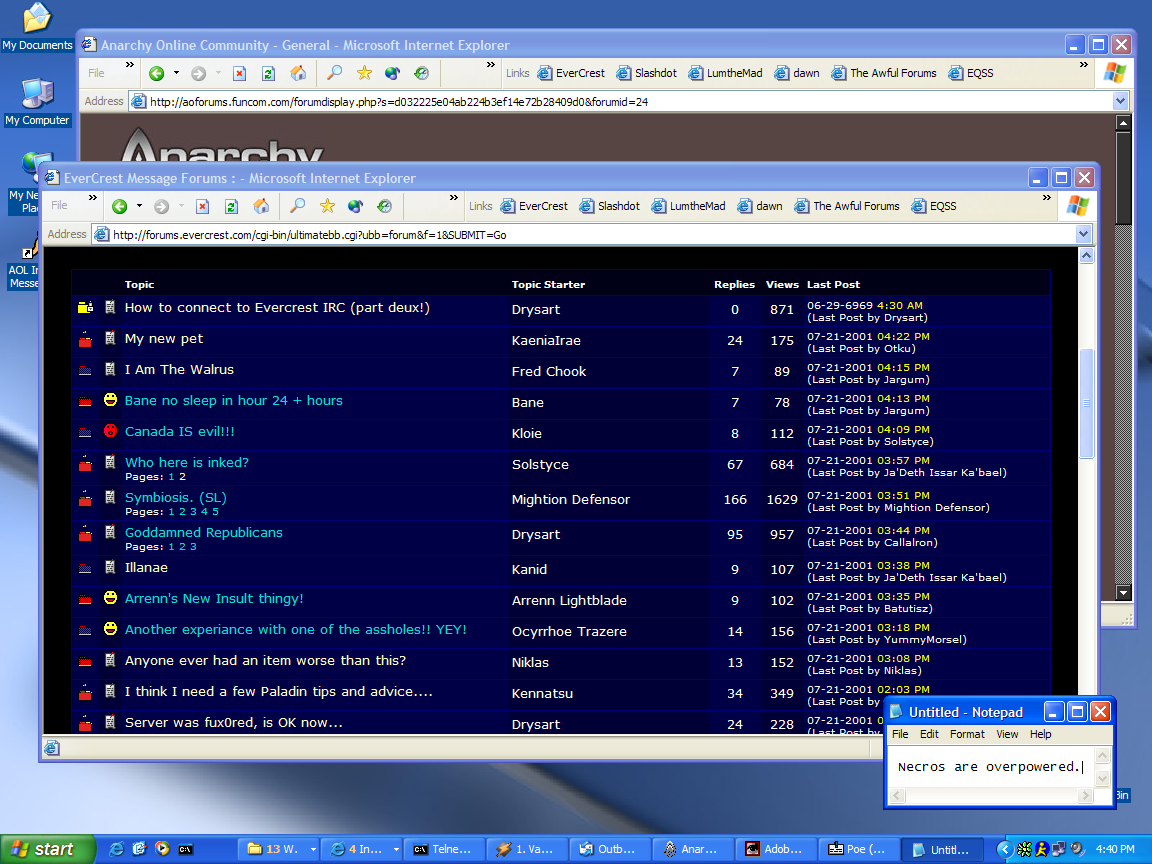Click Home in the EverCrest Message Forums toolbar
Image resolution: width=1152 pixels, height=864 pixels.
pyautogui.click(x=261, y=206)
